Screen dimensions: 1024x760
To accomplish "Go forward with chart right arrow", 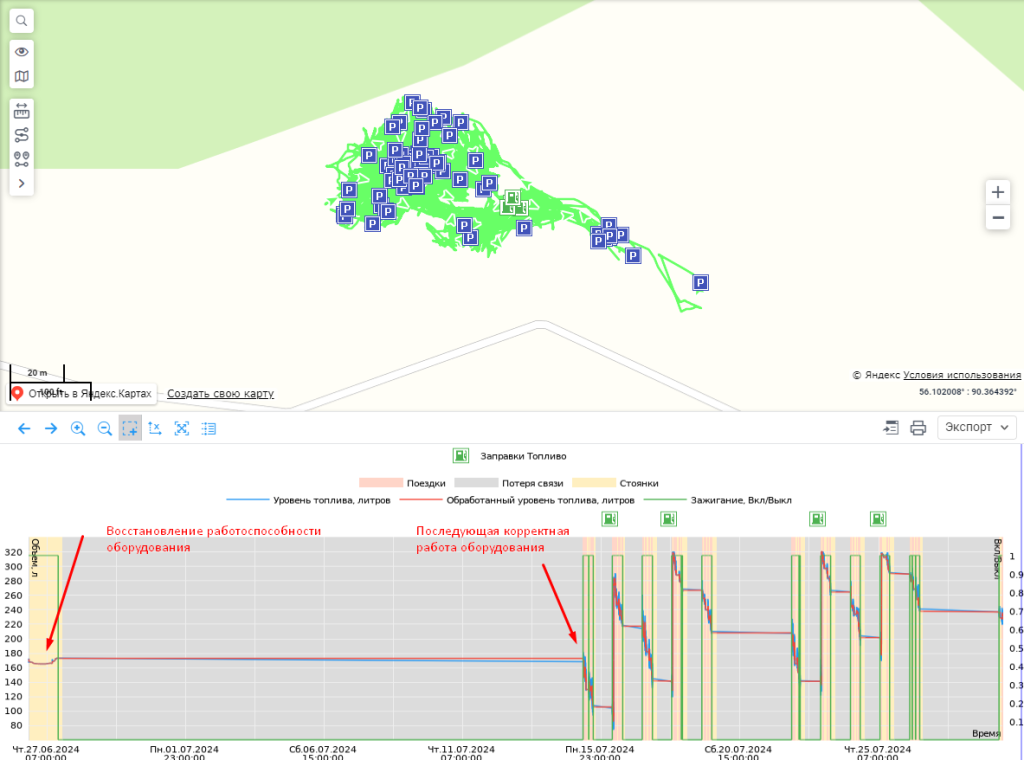I will coord(51,428).
